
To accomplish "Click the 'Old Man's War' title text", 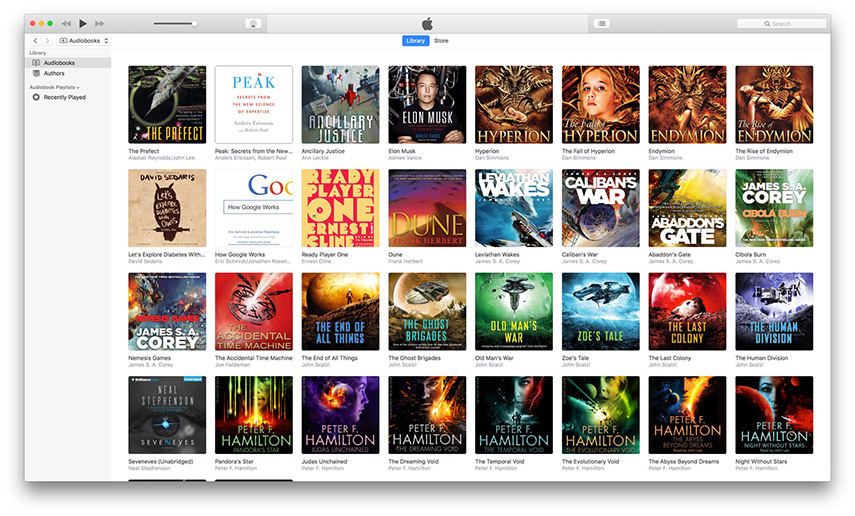I will coord(495,358).
